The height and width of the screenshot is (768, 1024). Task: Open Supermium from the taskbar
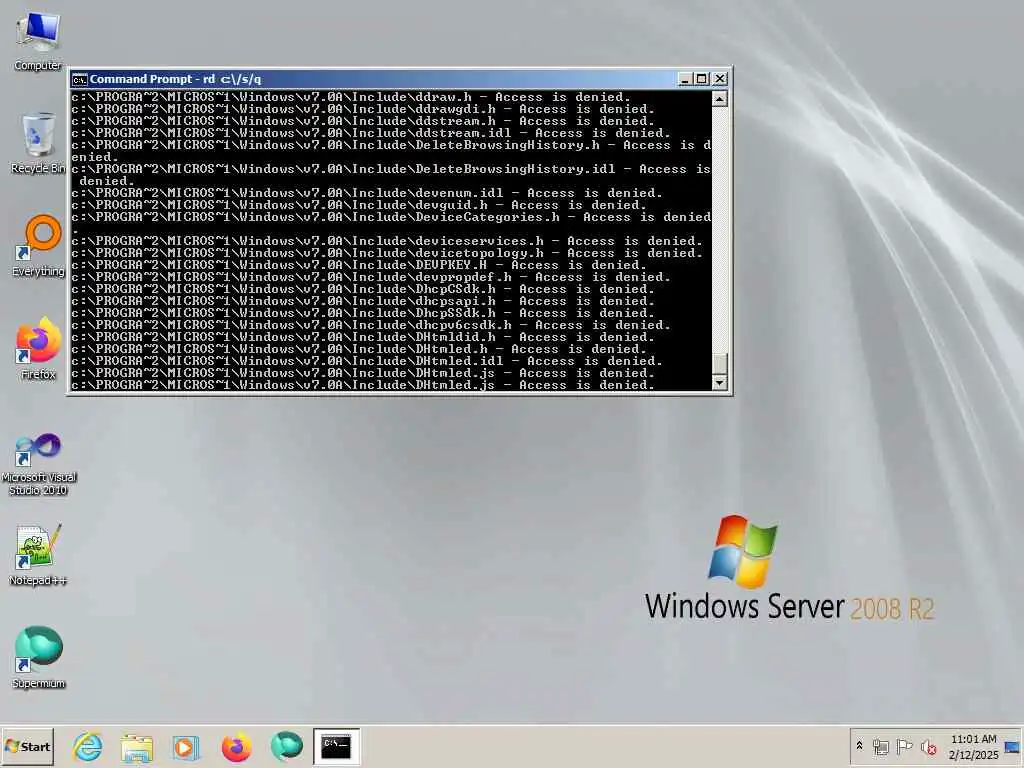point(286,746)
